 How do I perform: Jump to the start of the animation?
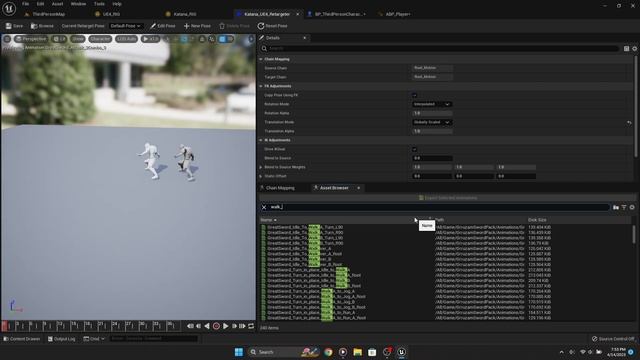tap(190, 326)
